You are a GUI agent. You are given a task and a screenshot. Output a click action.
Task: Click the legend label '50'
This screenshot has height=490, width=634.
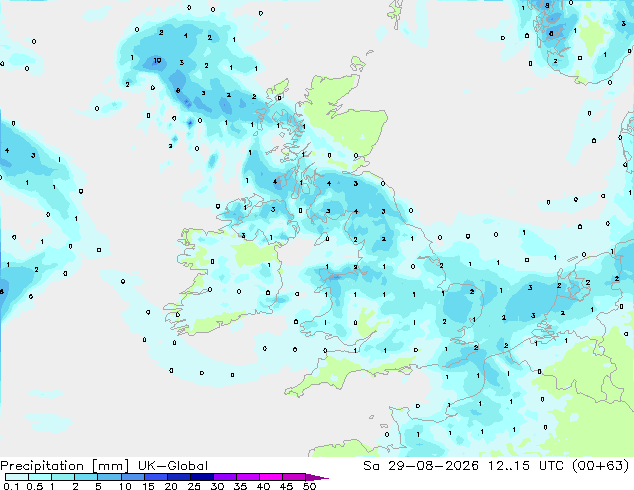pyautogui.click(x=309, y=486)
